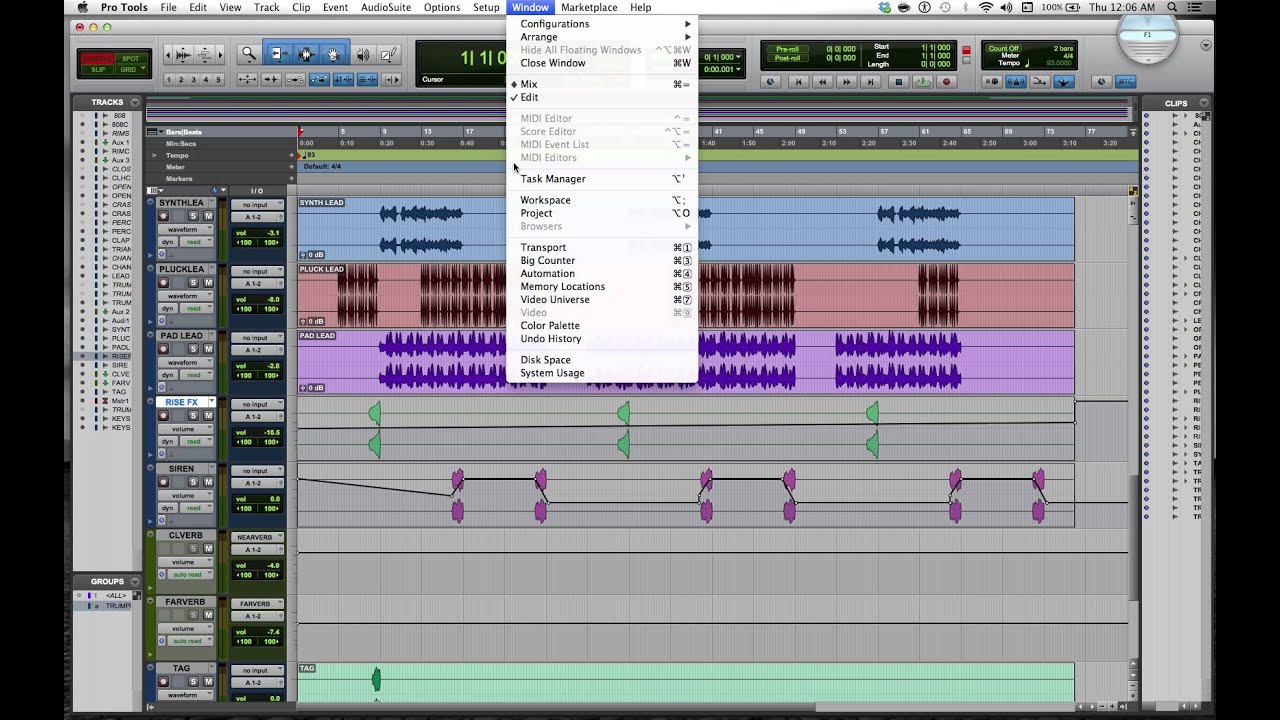Screen dimensions: 1280x720
Task: Enable Spot edit mode
Action: click(x=130, y=58)
